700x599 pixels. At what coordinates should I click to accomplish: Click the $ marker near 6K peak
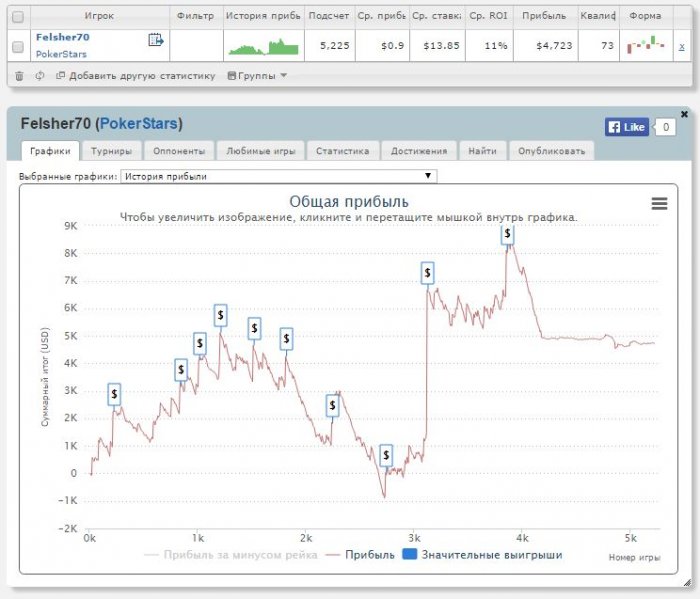[221, 315]
